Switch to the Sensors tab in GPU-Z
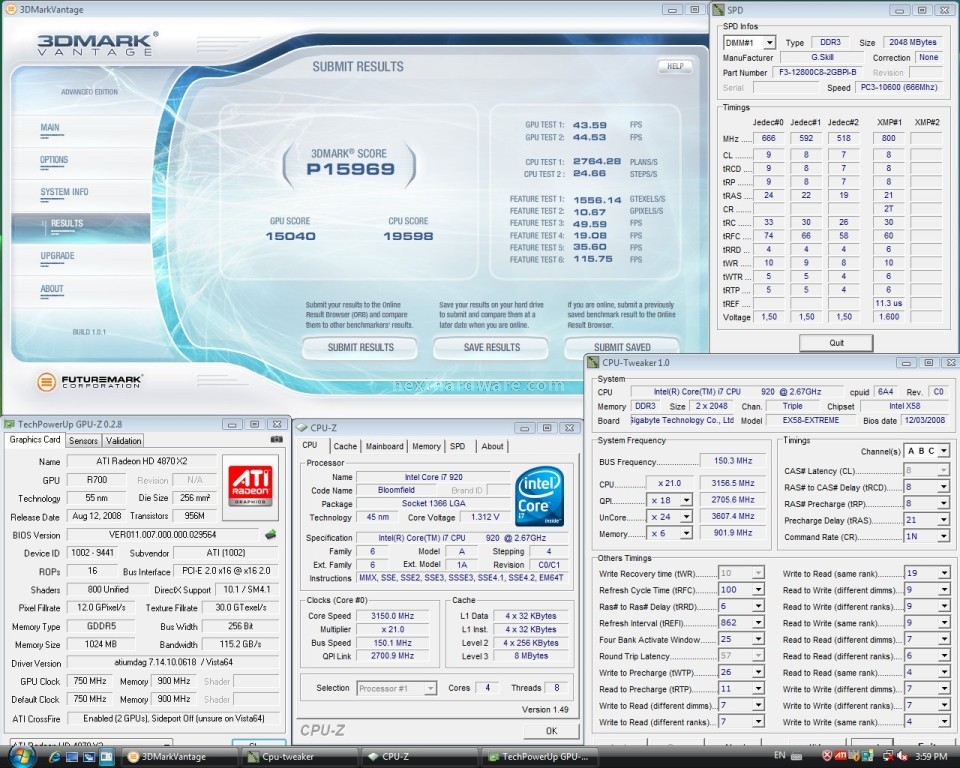This screenshot has width=960, height=768. point(83,440)
